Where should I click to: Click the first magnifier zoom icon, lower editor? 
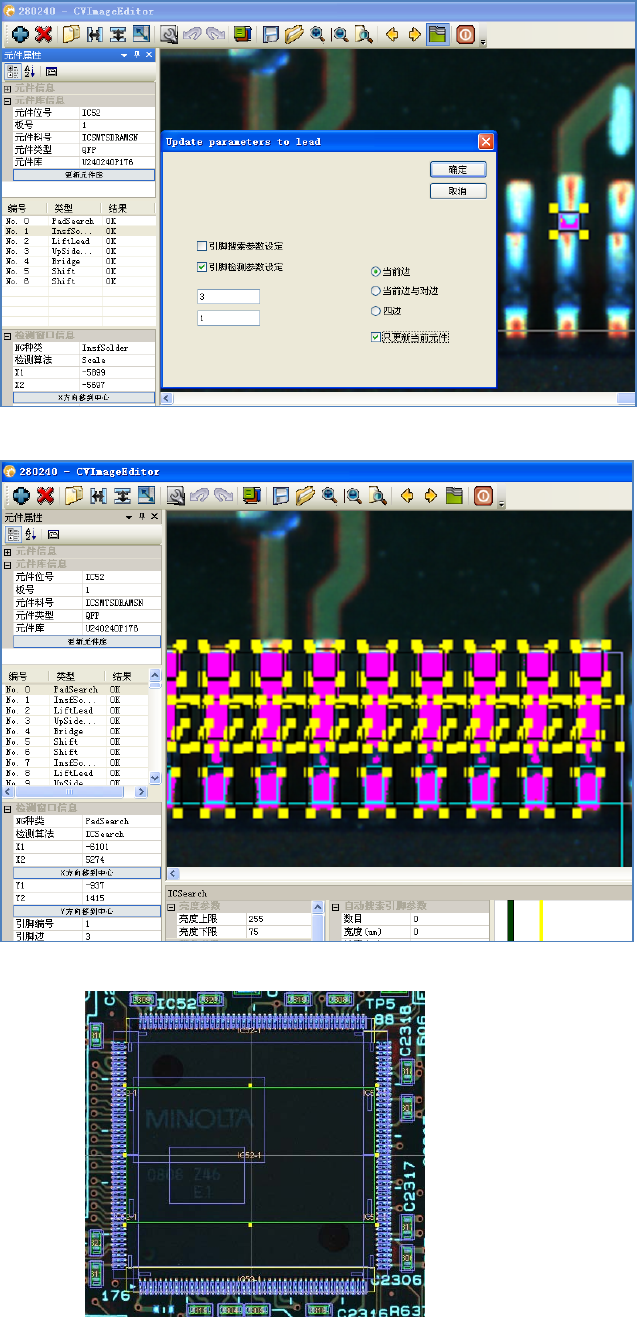pyautogui.click(x=329, y=495)
